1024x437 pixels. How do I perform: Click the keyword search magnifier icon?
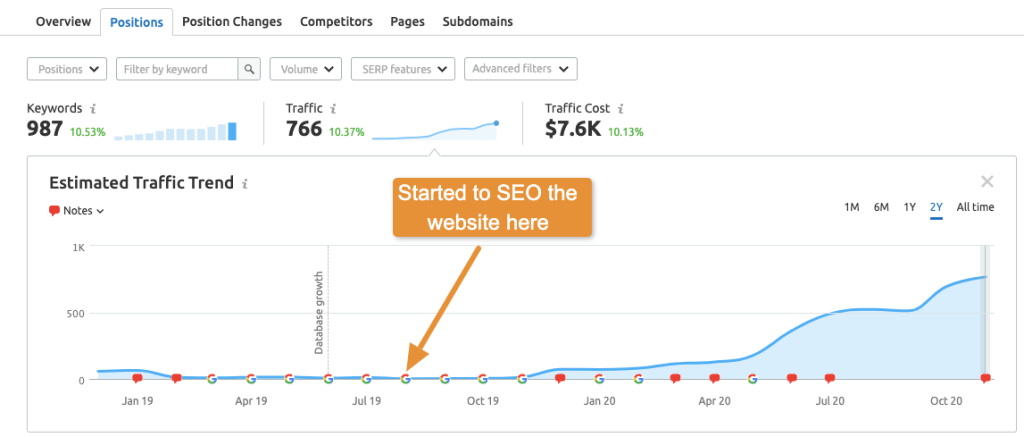[x=250, y=69]
